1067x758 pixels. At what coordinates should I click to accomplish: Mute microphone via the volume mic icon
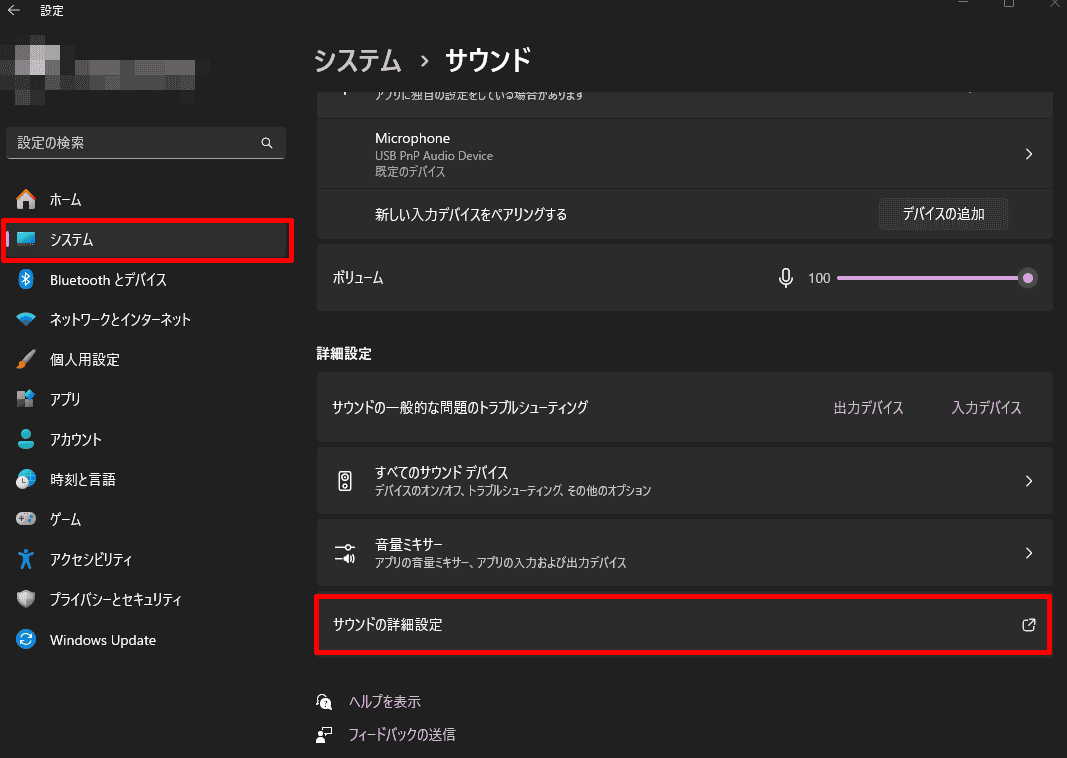[786, 278]
